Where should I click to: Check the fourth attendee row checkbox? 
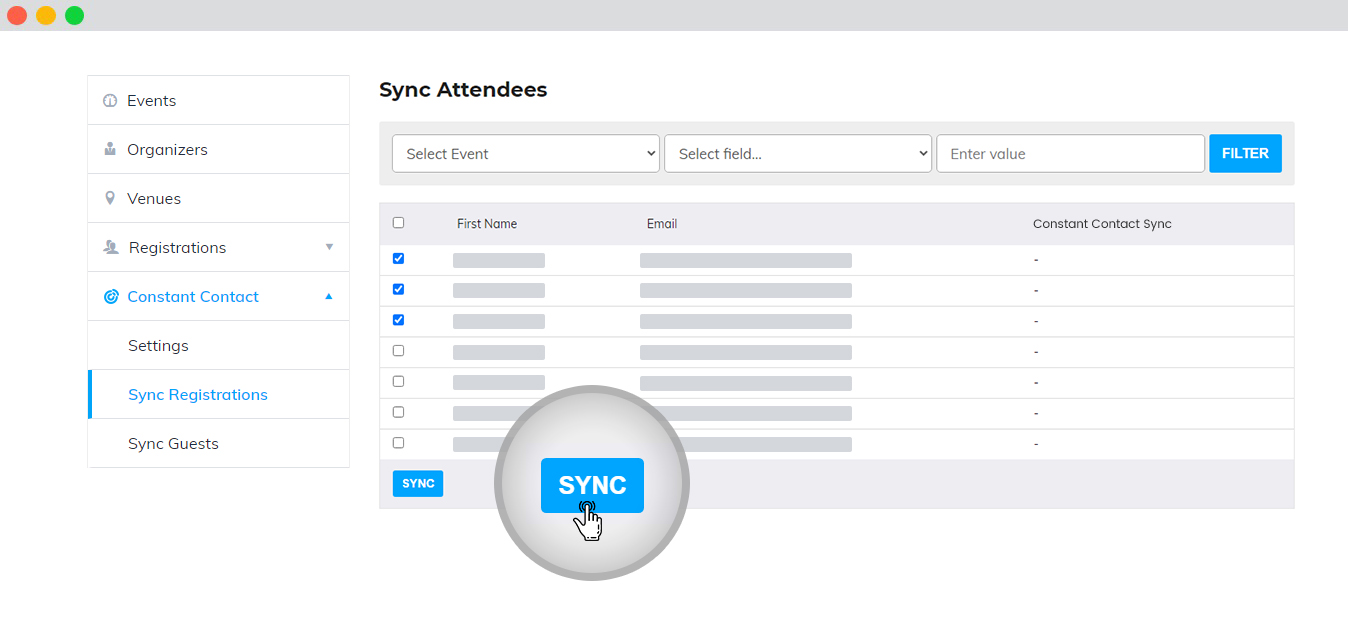tap(398, 351)
